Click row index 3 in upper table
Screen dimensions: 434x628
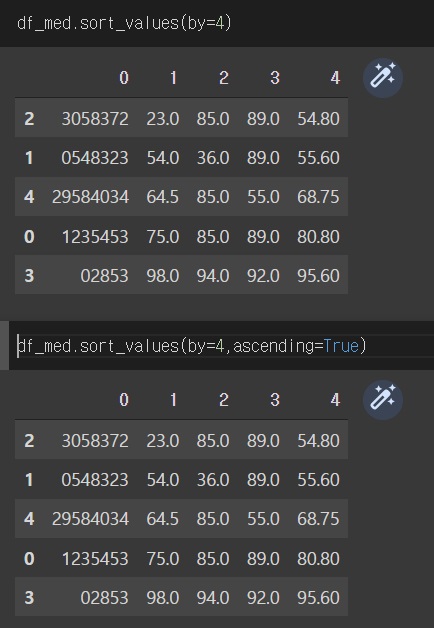click(x=29, y=276)
